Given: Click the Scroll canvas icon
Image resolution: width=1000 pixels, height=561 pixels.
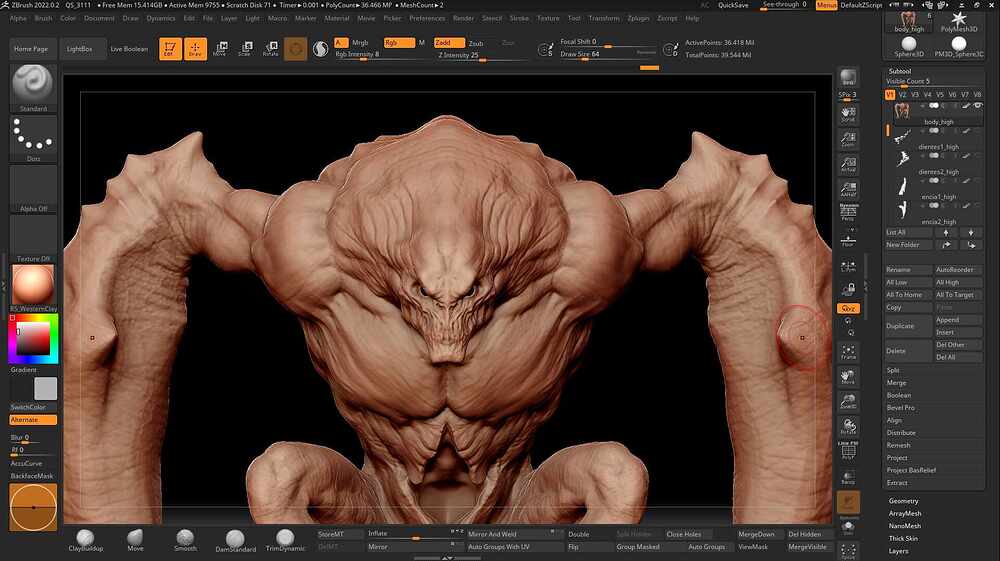Looking at the screenshot, I should [848, 114].
